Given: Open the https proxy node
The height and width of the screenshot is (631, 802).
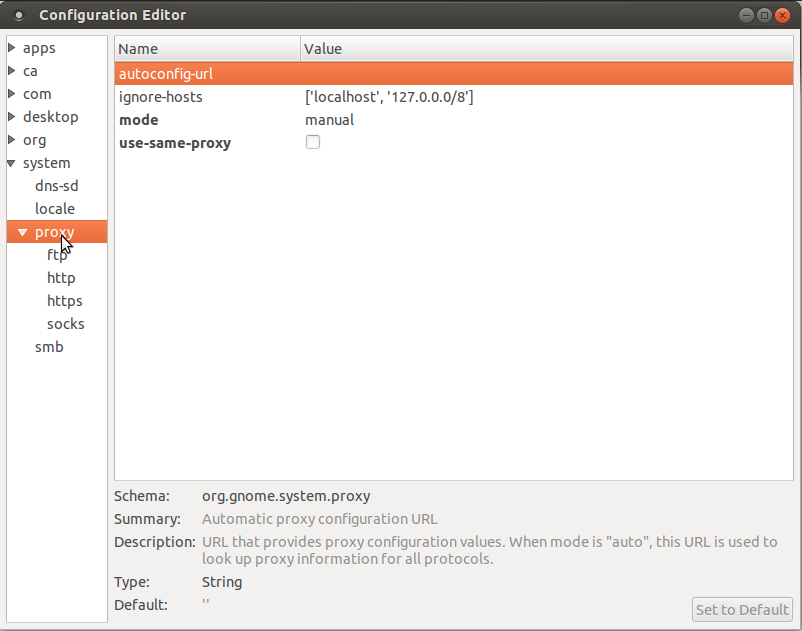Looking at the screenshot, I should (x=65, y=301).
